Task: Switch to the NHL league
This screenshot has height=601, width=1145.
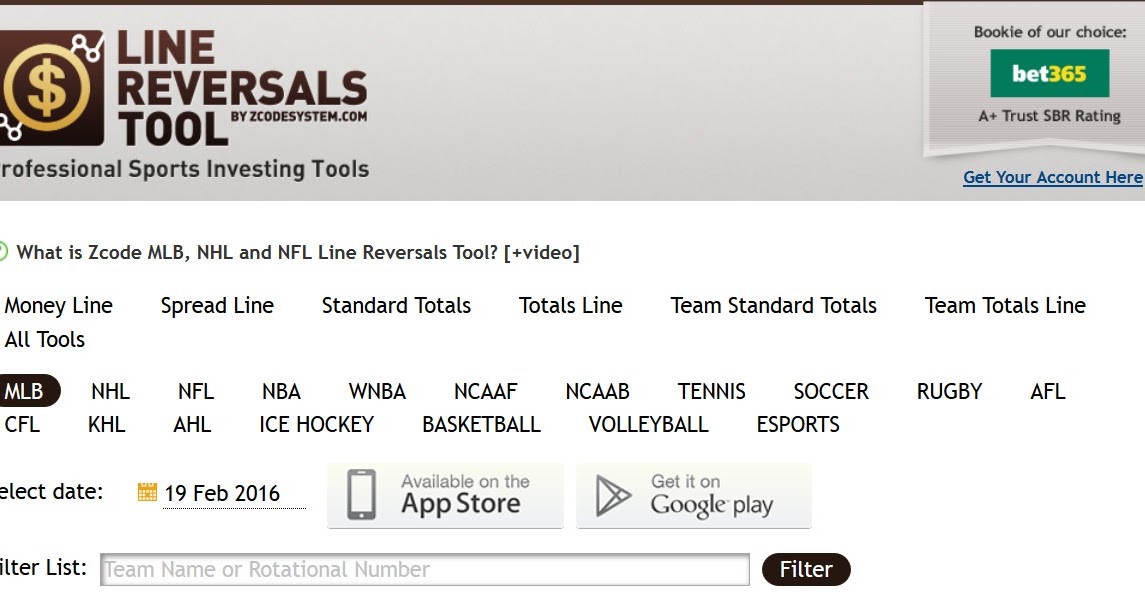Action: 110,391
